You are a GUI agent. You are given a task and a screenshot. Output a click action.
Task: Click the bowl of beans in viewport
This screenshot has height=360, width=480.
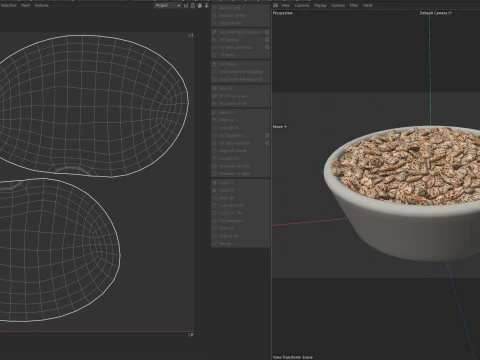402,193
